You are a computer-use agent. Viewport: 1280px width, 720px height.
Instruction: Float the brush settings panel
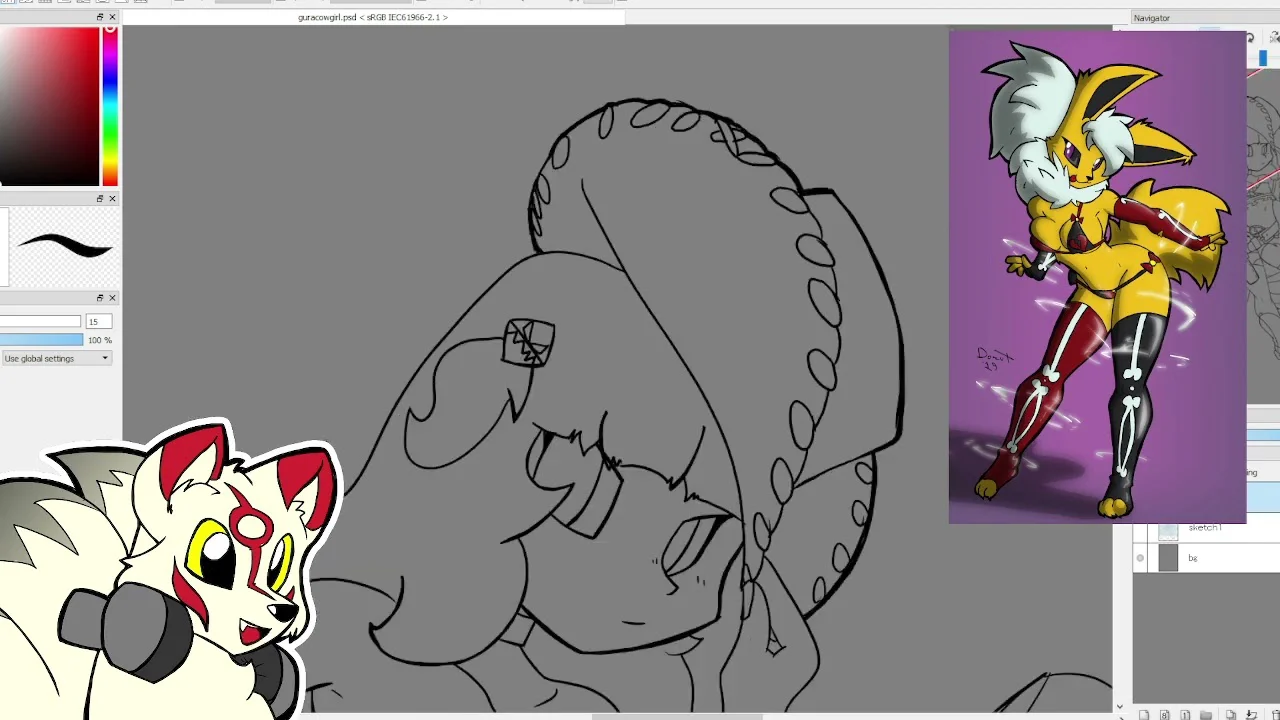100,298
